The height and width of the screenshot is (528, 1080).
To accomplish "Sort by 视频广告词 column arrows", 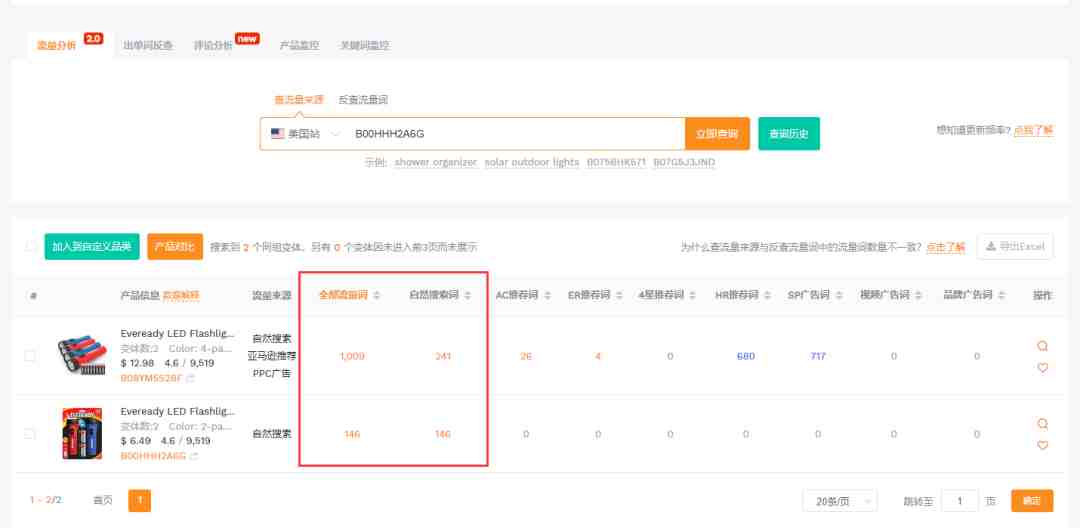I will pyautogui.click(x=919, y=295).
